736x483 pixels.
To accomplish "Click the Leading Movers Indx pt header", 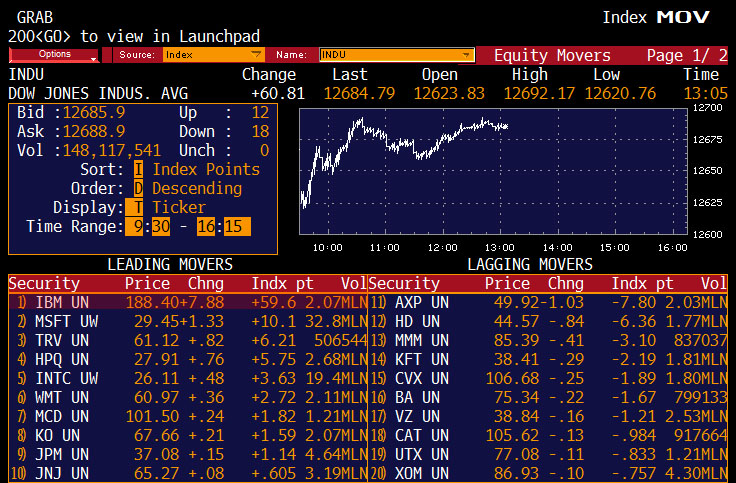I will coord(282,284).
